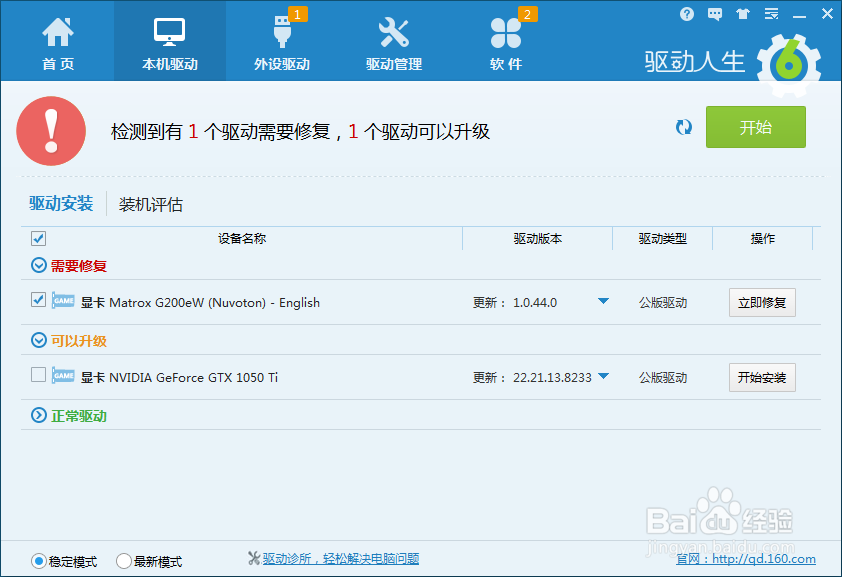Open the skin shirt icon
Image resolution: width=842 pixels, height=577 pixels.
coord(743,14)
